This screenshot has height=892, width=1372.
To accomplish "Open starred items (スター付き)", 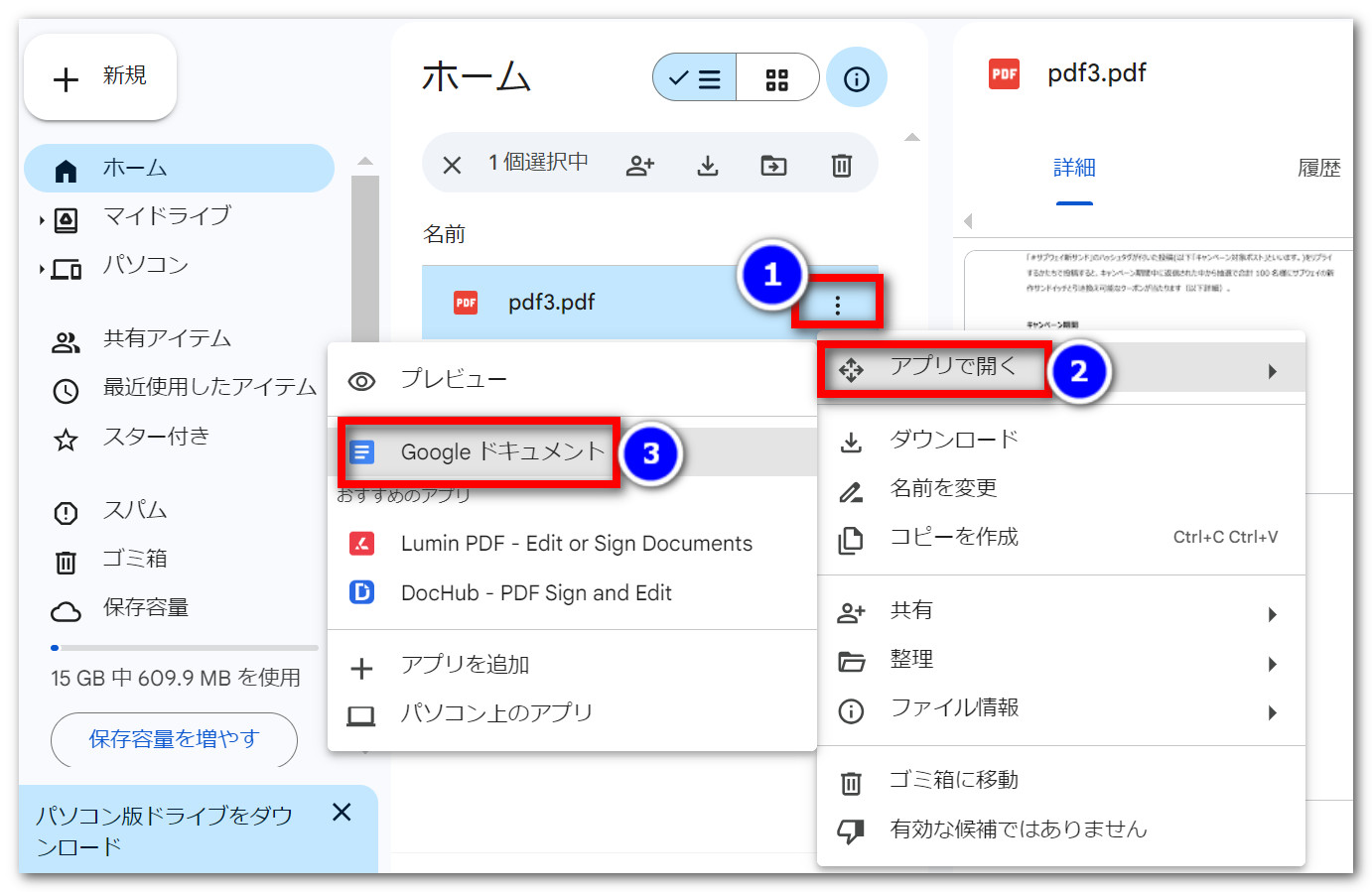I will tap(156, 437).
